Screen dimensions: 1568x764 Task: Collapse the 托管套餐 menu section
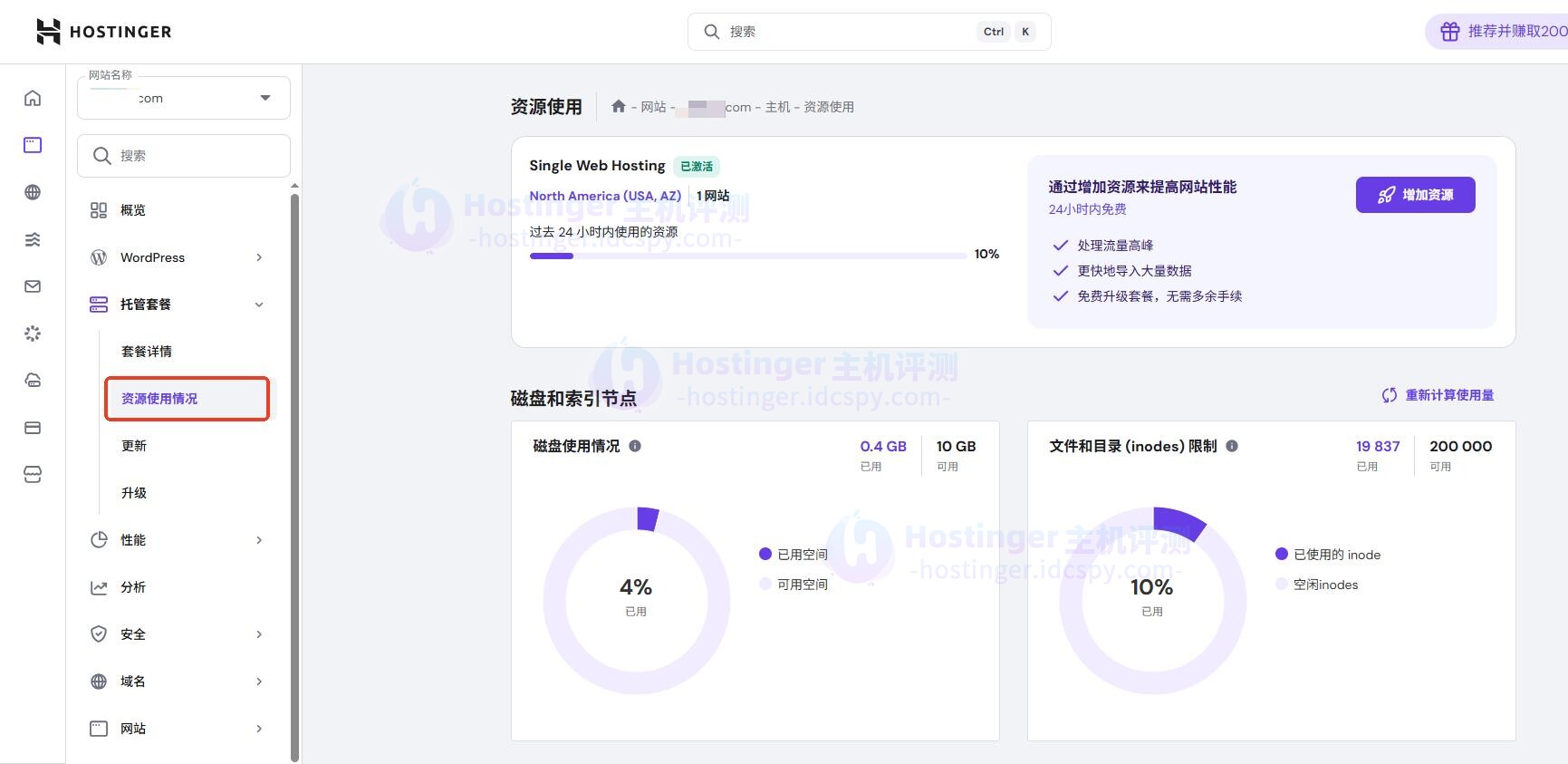click(x=258, y=305)
